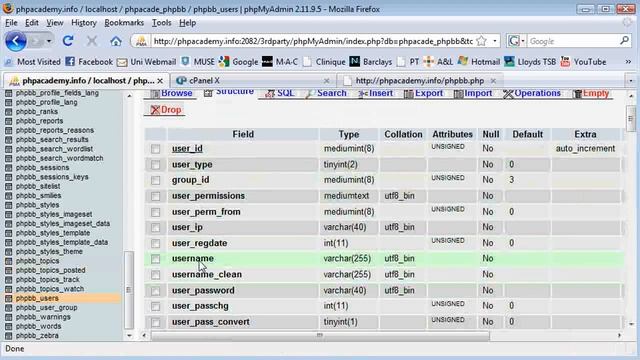Click the Google search magnifier icon
The height and width of the screenshot is (360, 640).
pyautogui.click(x=624, y=41)
